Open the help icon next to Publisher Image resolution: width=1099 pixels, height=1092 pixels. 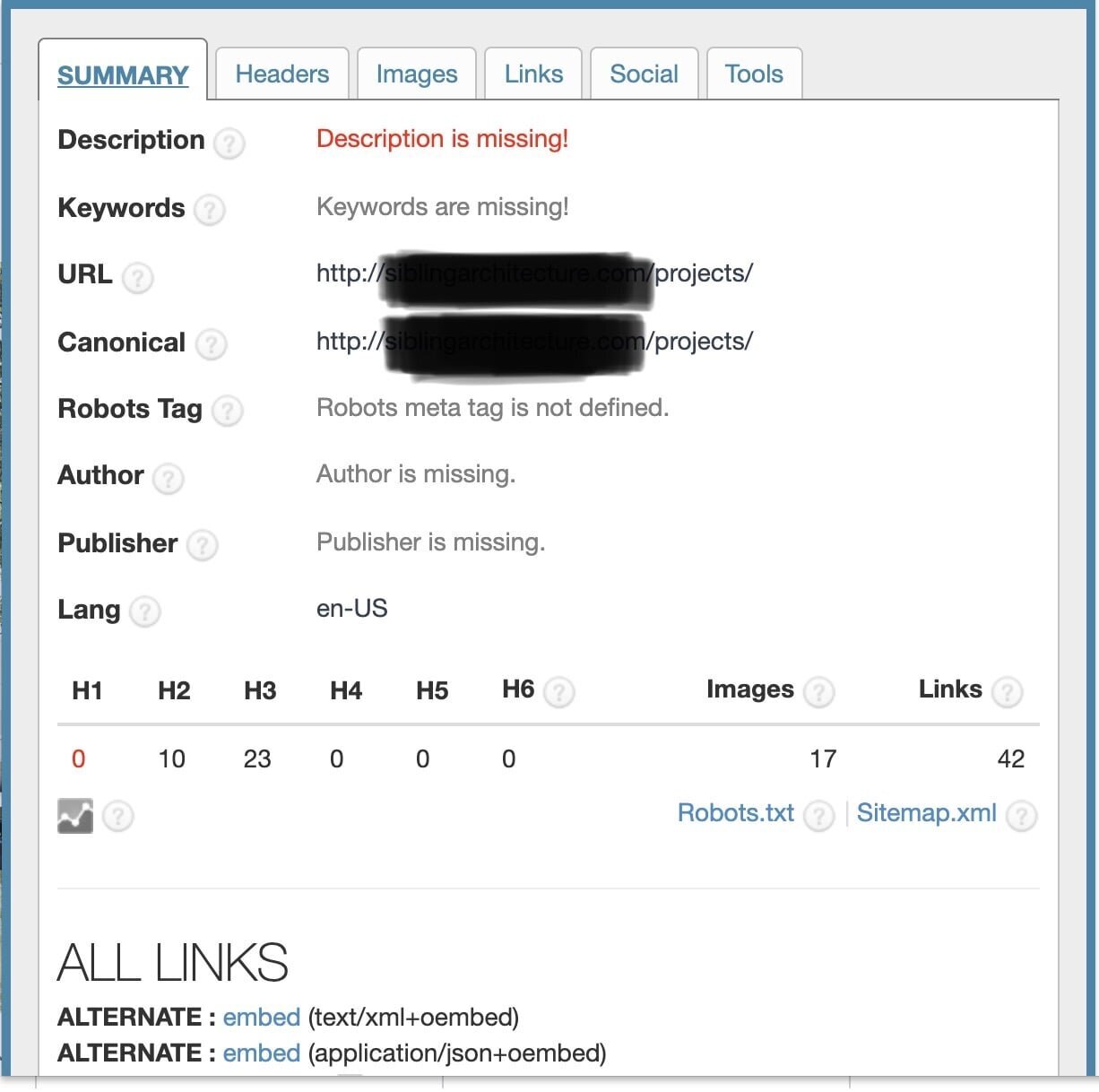pyautogui.click(x=202, y=545)
